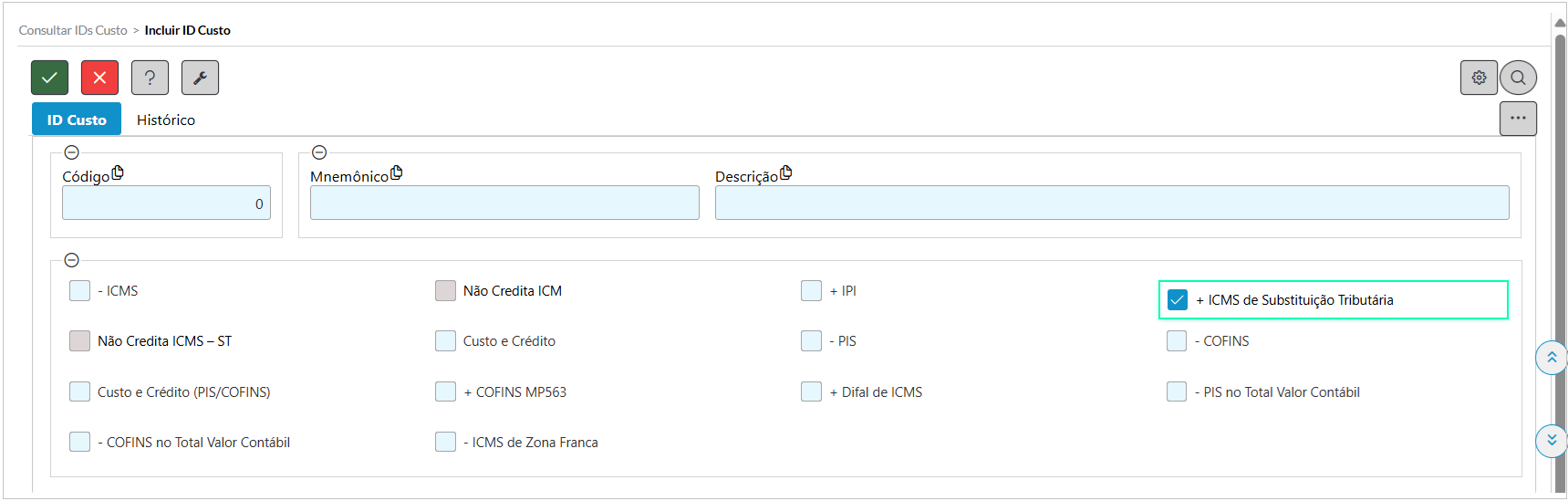Check the + Difal de ICMS box
The height and width of the screenshot is (501, 1568).
(811, 392)
